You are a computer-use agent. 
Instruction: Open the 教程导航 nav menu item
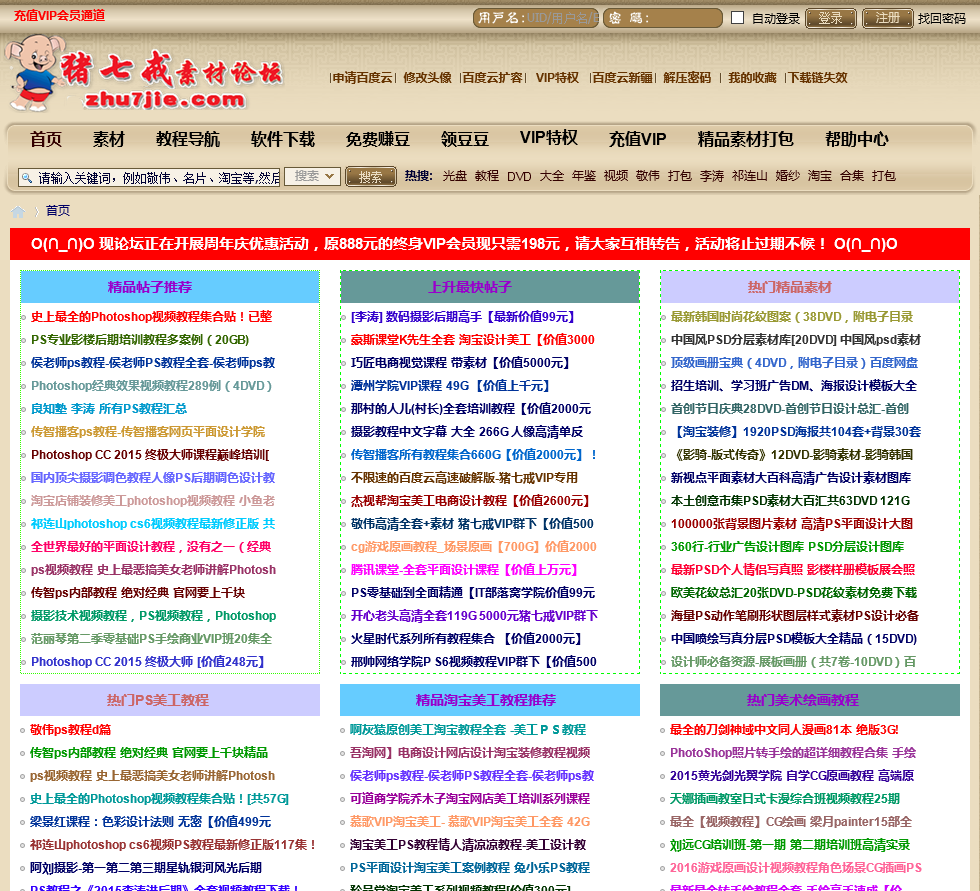tap(188, 139)
